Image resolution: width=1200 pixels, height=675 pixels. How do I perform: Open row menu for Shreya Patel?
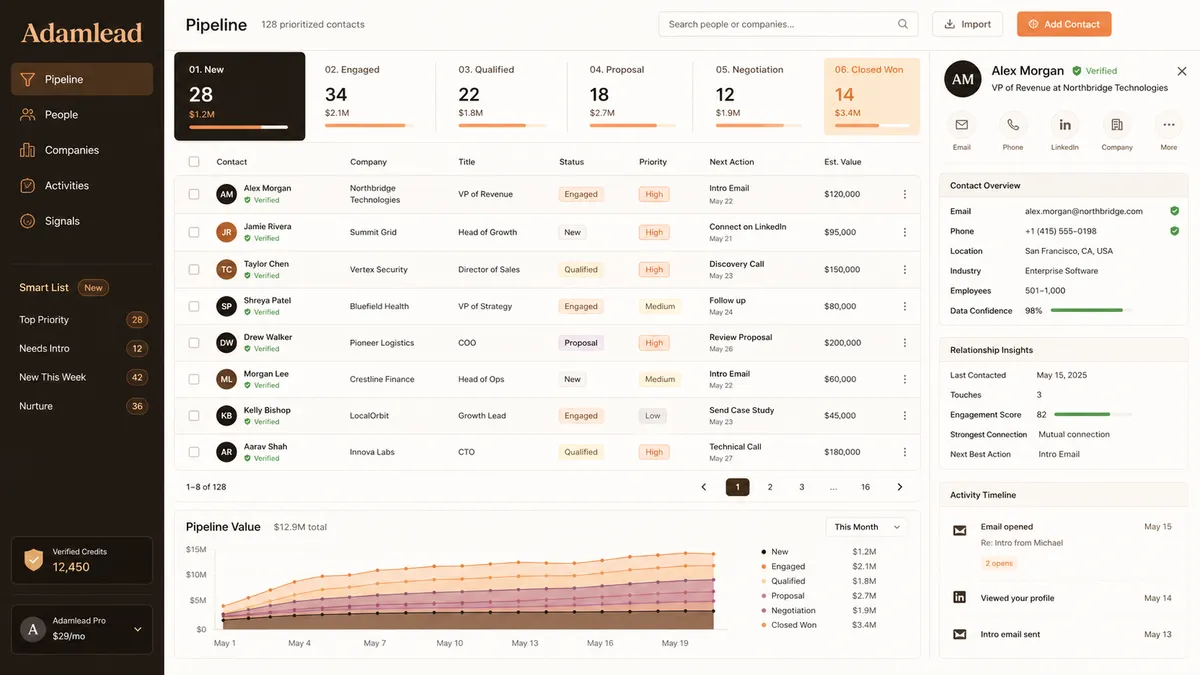[x=905, y=306]
